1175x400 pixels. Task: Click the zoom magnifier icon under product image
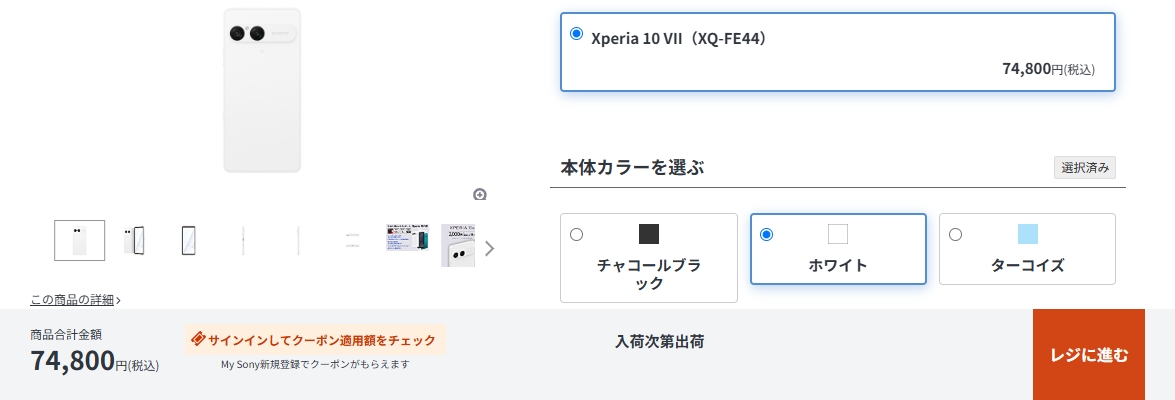click(480, 194)
